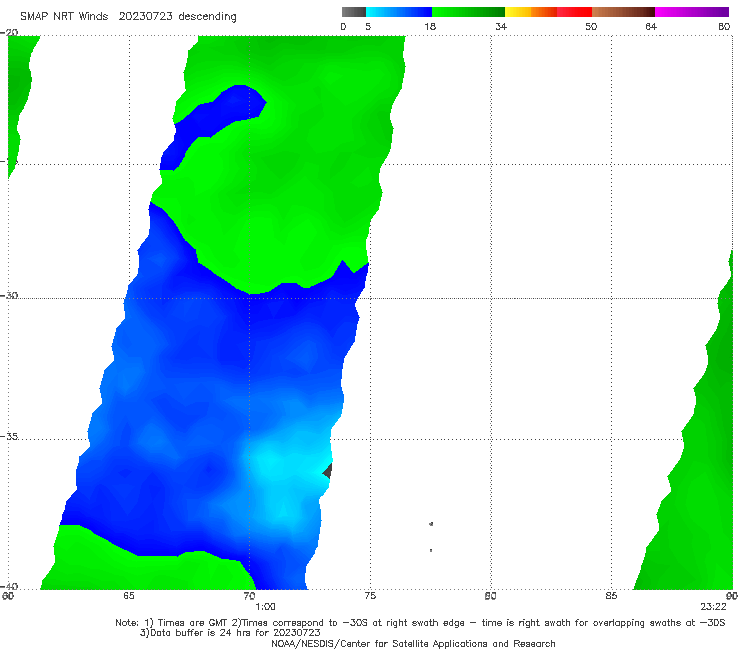Click the latitude axis label '-40'
Image resolution: width=740 pixels, height=650 pixels.
click(9, 586)
